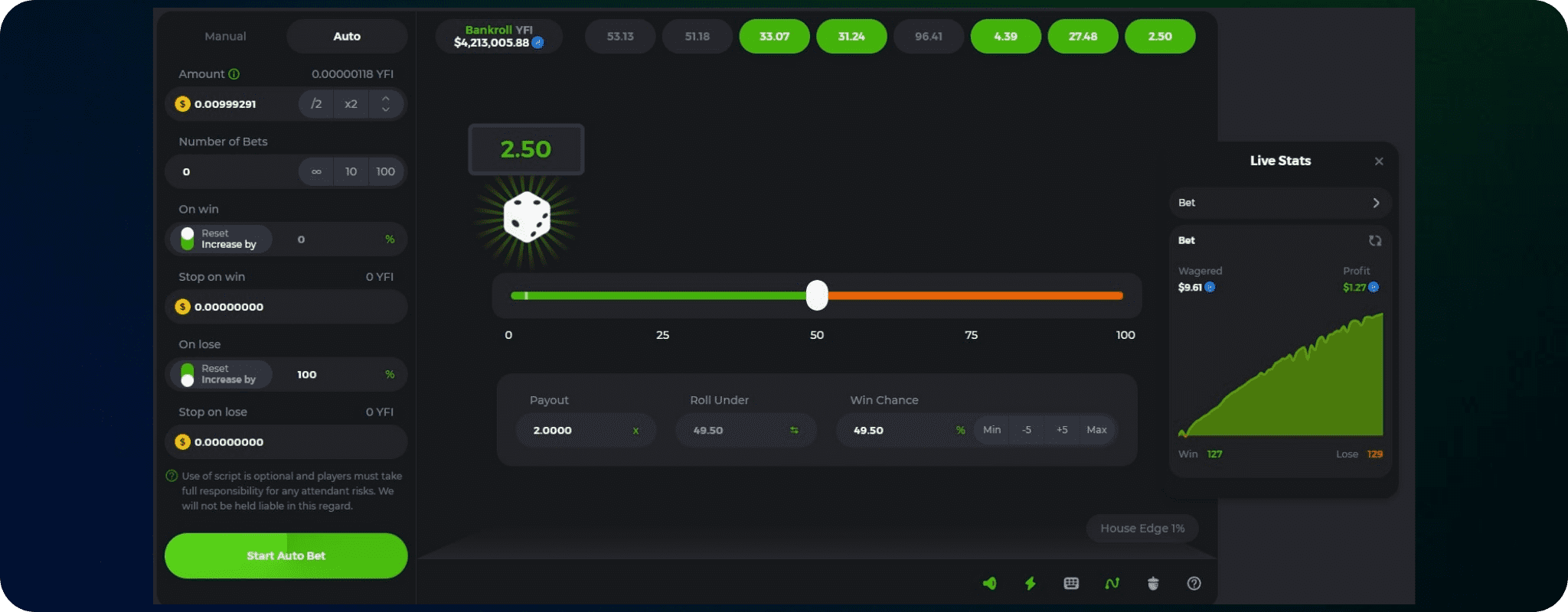
Task: Click the Amount info icon
Action: click(234, 74)
